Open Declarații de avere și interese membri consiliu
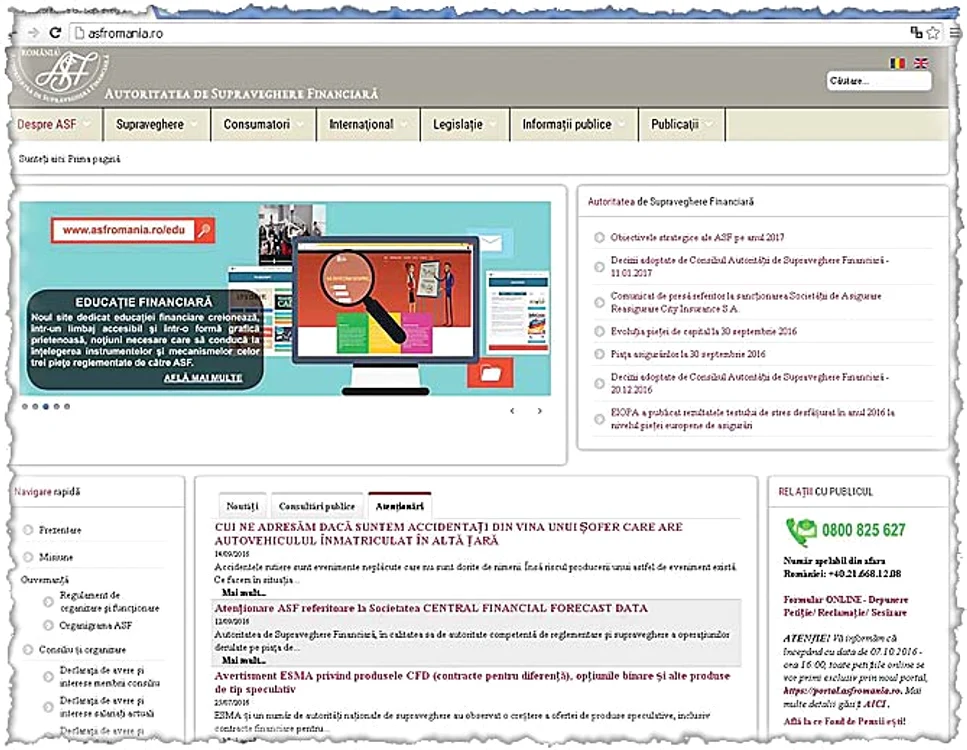Viewport: 967px width, 750px height. [x=109, y=677]
